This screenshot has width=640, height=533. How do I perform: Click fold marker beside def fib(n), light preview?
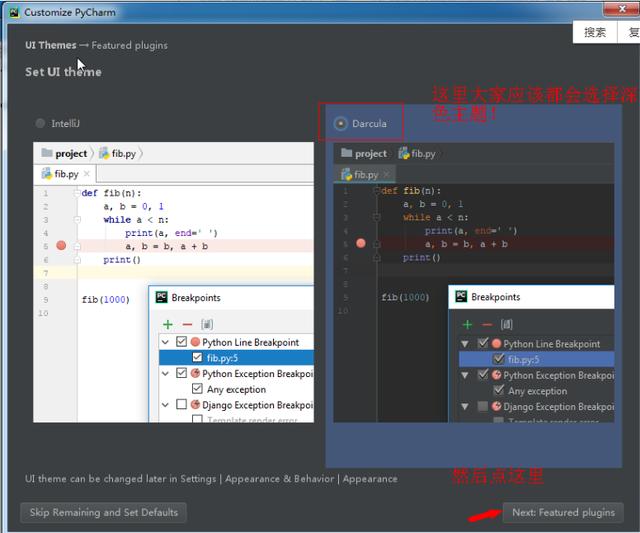77,193
